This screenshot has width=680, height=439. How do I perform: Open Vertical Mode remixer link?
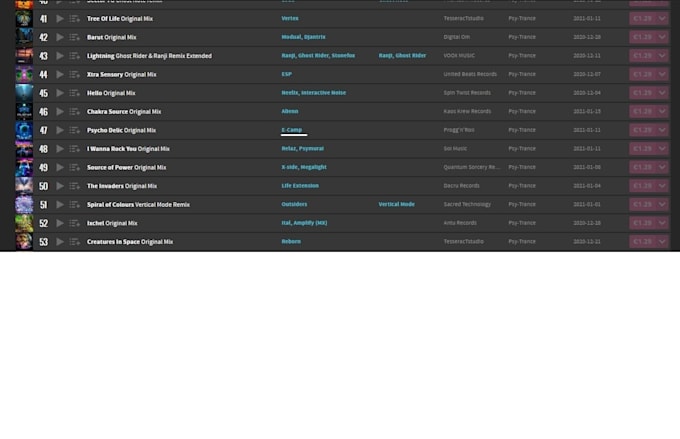coord(396,204)
